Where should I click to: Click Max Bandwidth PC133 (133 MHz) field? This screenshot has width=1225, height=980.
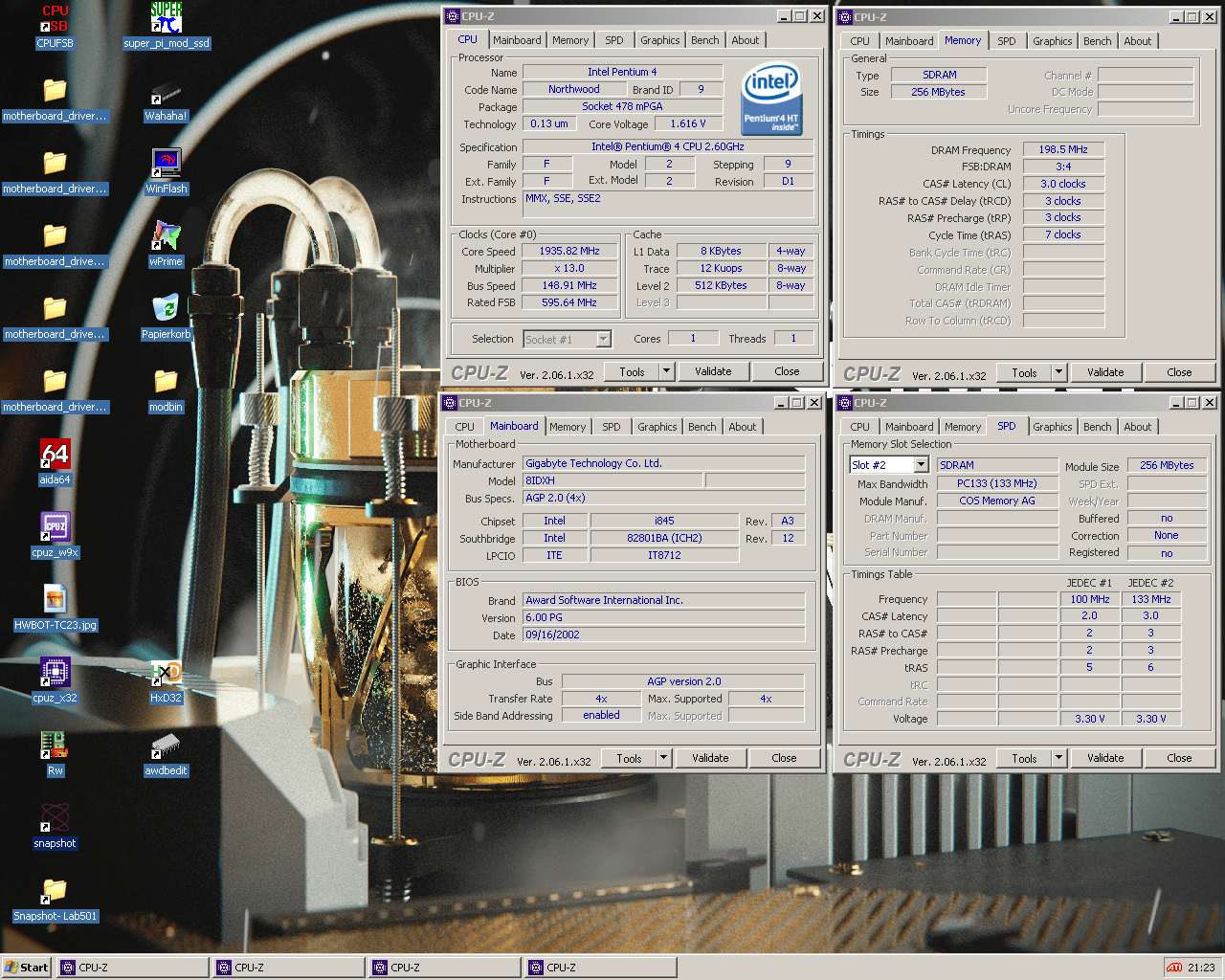[x=997, y=483]
